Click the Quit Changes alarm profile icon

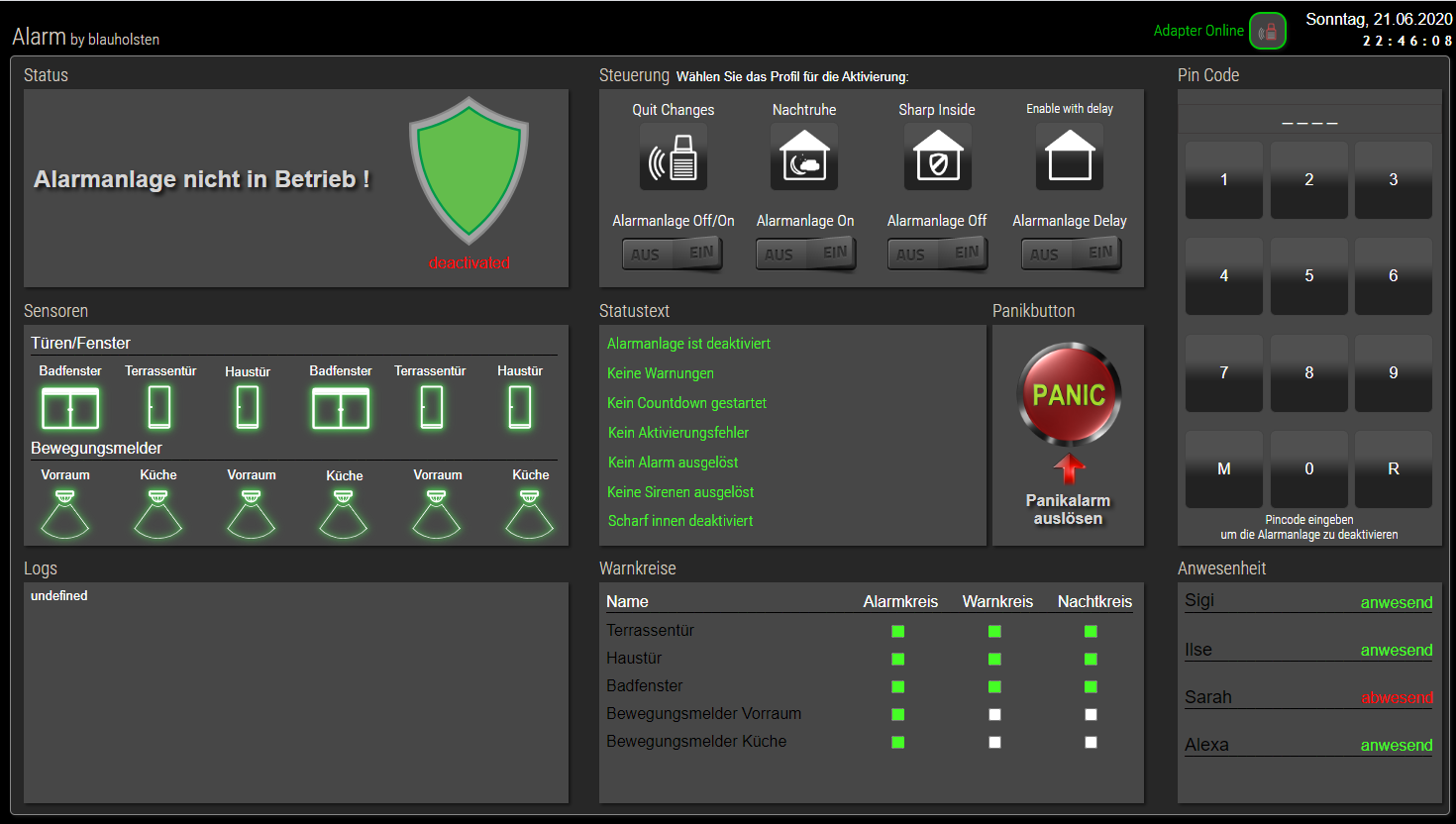click(x=674, y=156)
